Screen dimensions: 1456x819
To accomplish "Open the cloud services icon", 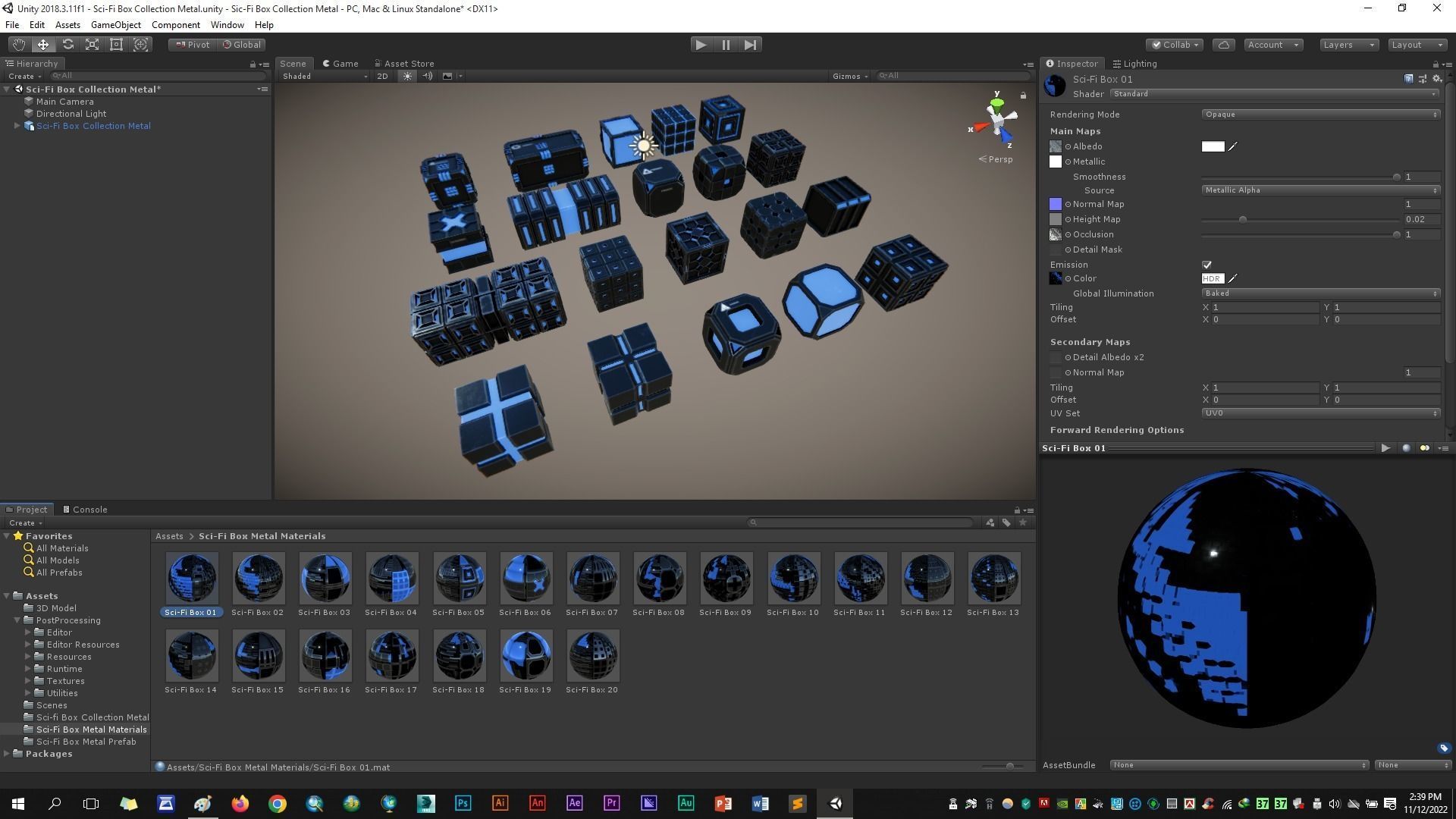I will [x=1223, y=45].
